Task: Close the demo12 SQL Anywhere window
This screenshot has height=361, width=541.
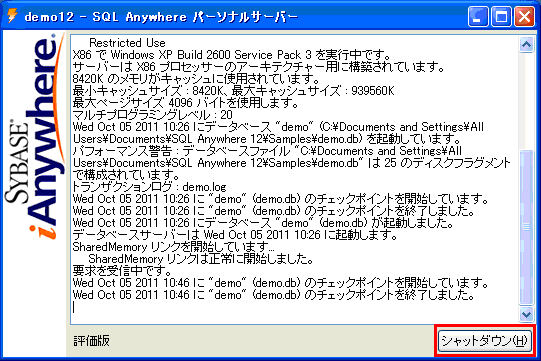Action: [x=524, y=16]
